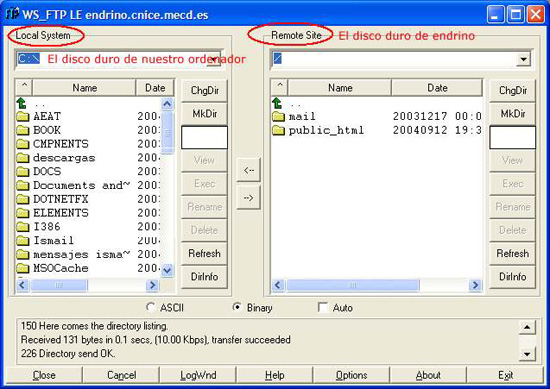The height and width of the screenshot is (389, 550).
Task: Click local list scroll up arrow
Action: 167,104
